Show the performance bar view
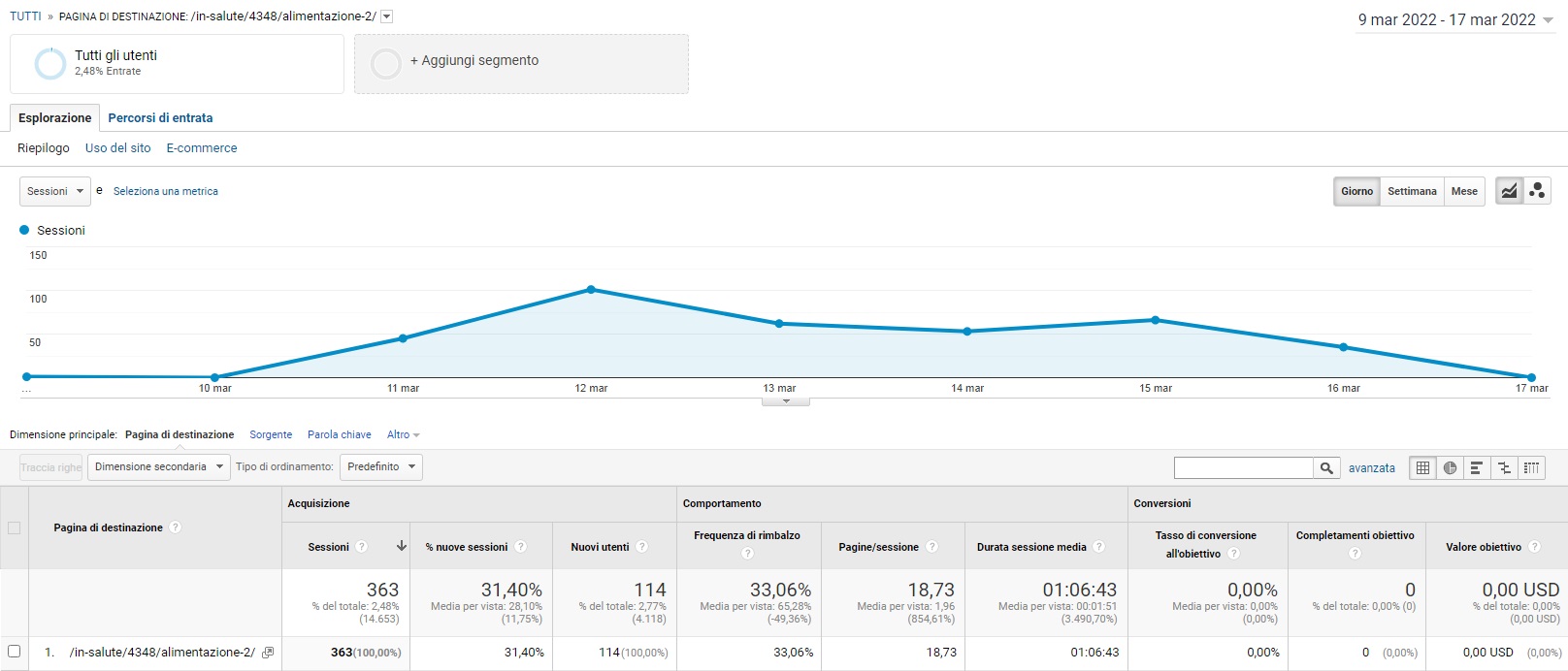This screenshot has height=671, width=1568. tap(1477, 467)
